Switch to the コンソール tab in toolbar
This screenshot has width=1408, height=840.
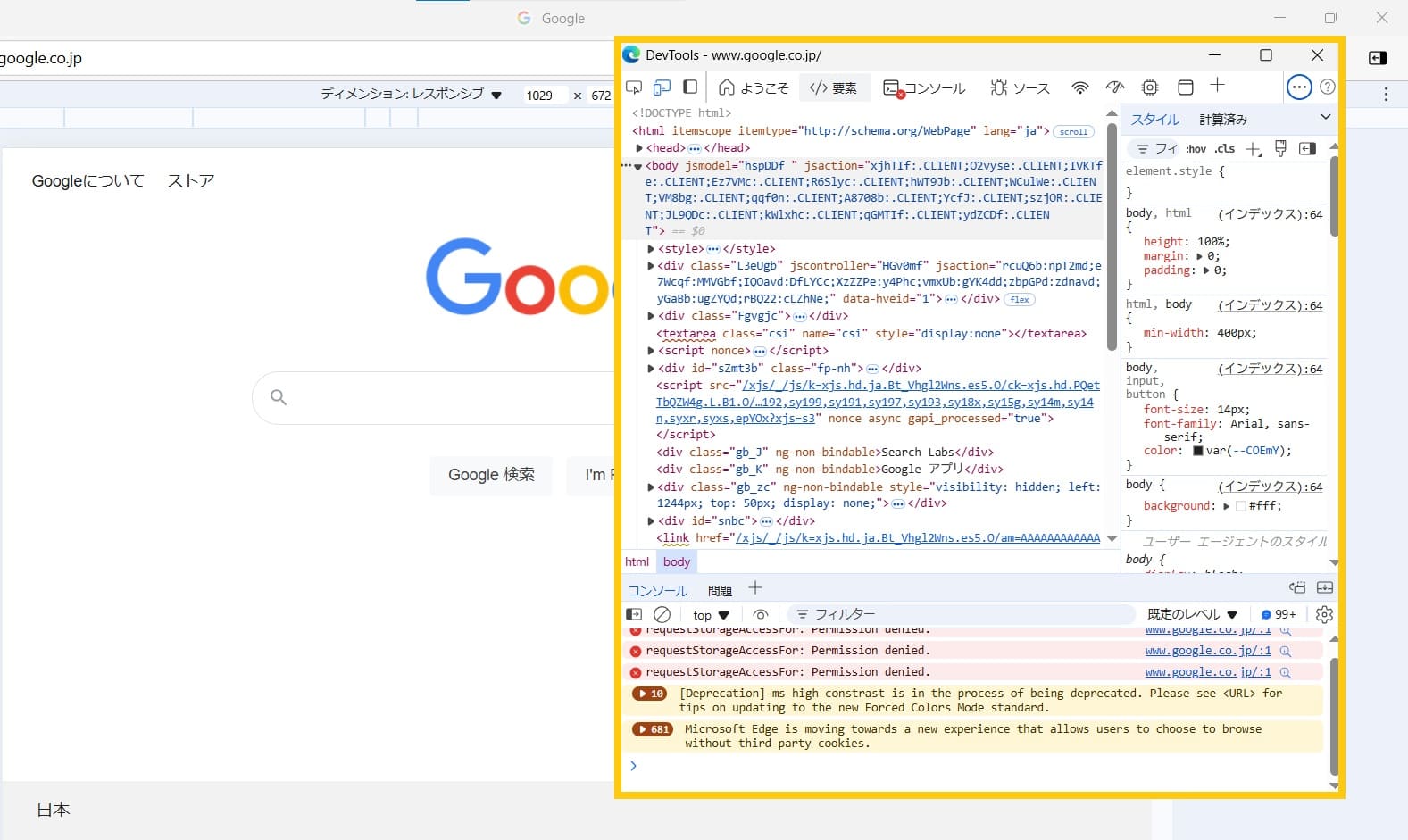point(924,87)
